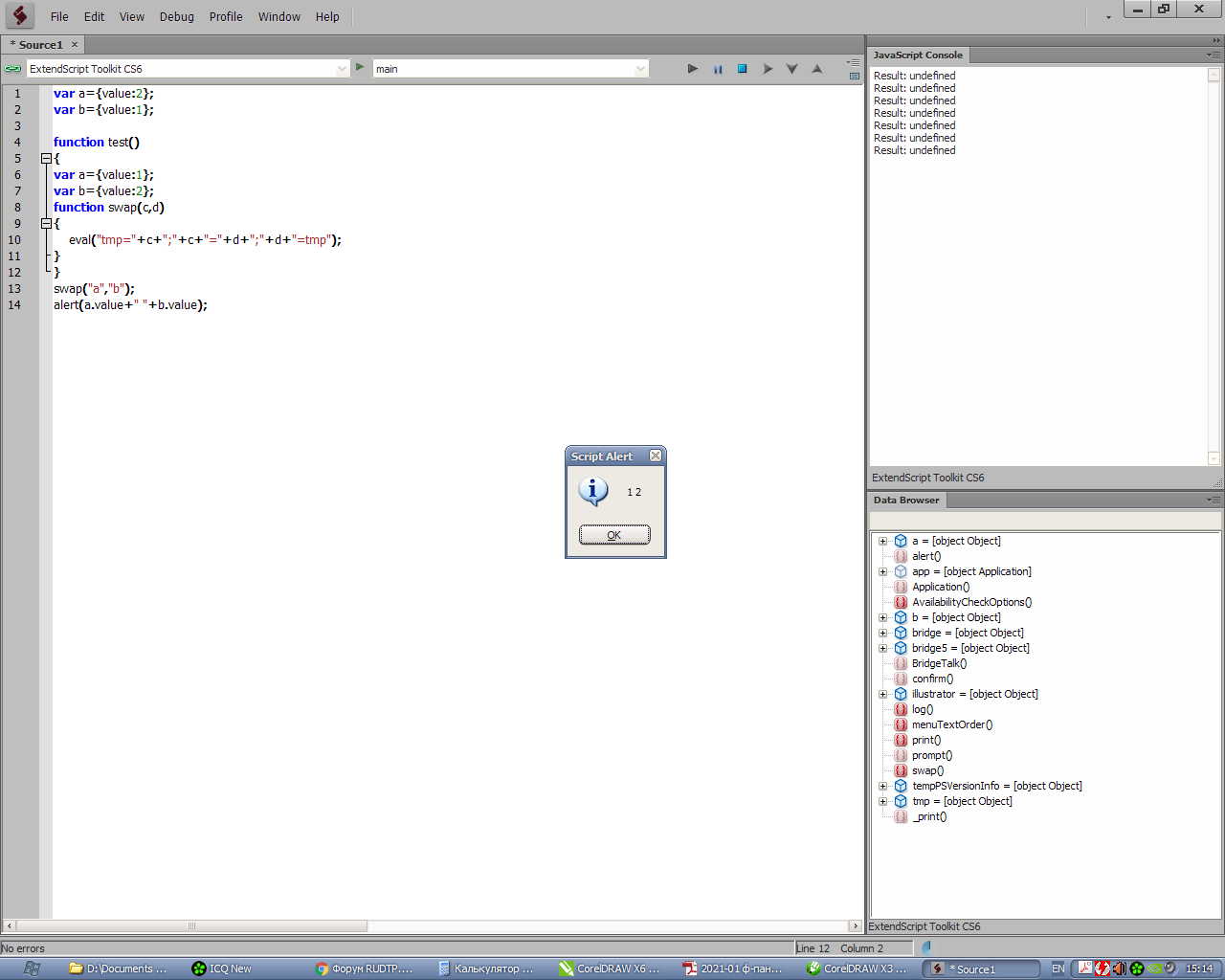
Task: Open the Profile menu
Action: coord(226,16)
